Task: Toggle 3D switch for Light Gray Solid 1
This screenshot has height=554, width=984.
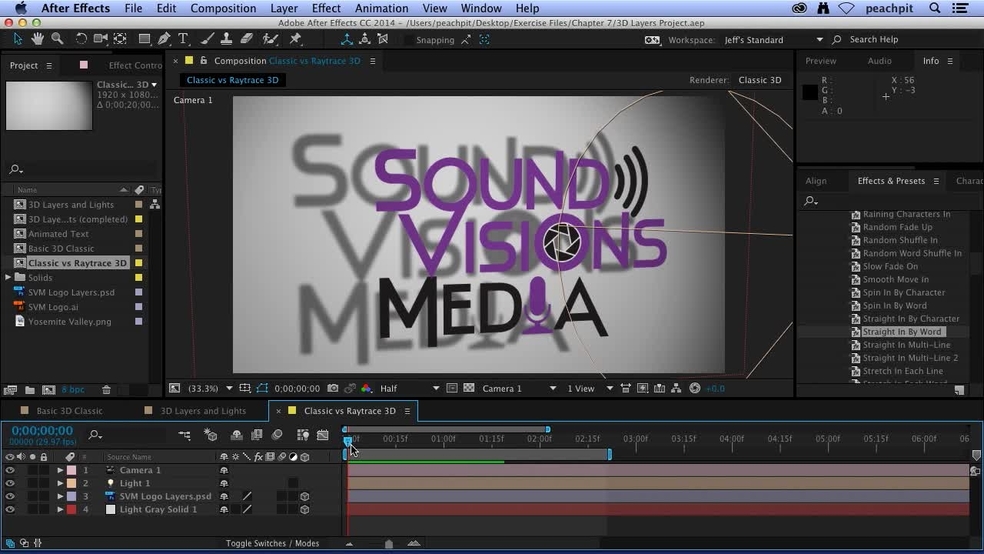Action: 304,509
